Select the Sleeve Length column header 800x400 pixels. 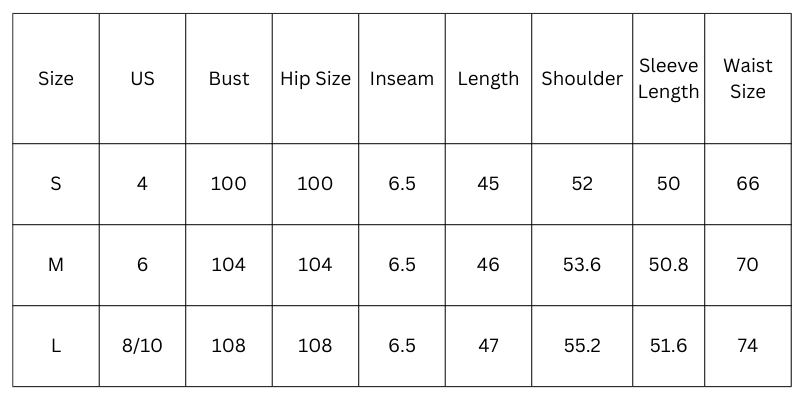668,79
